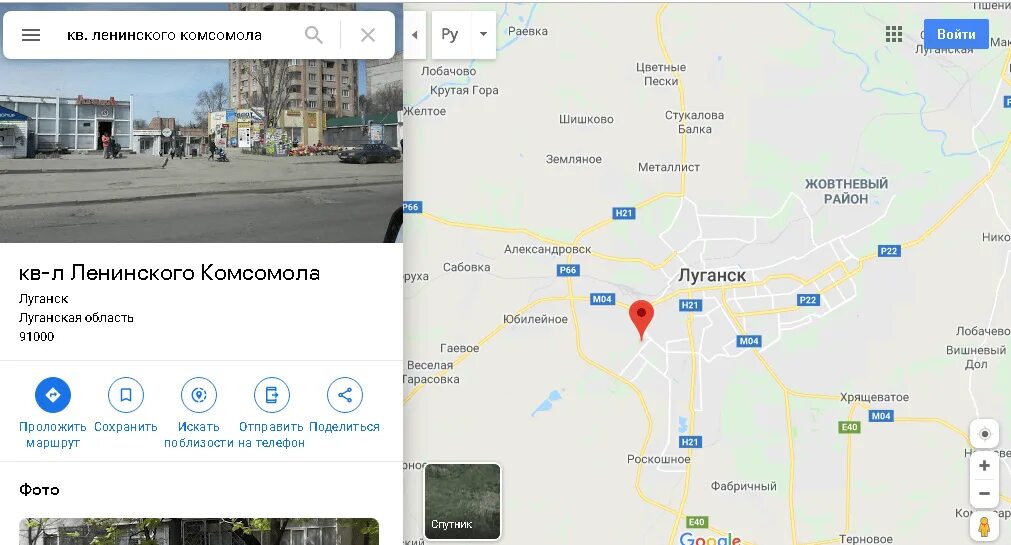Click the red map pin marker

(641, 319)
